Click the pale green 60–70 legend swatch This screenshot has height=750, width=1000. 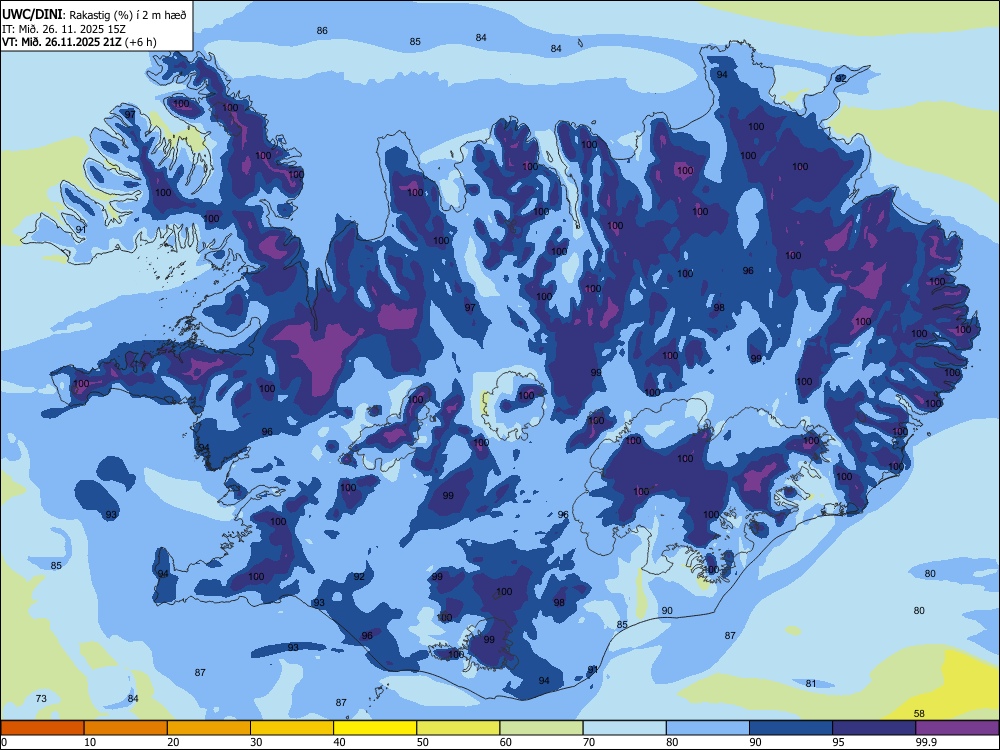pos(541,728)
